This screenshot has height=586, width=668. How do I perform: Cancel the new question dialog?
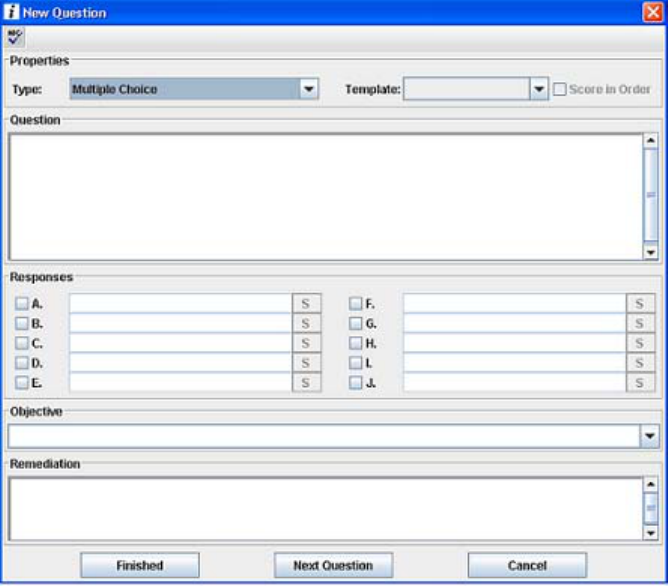click(527, 565)
